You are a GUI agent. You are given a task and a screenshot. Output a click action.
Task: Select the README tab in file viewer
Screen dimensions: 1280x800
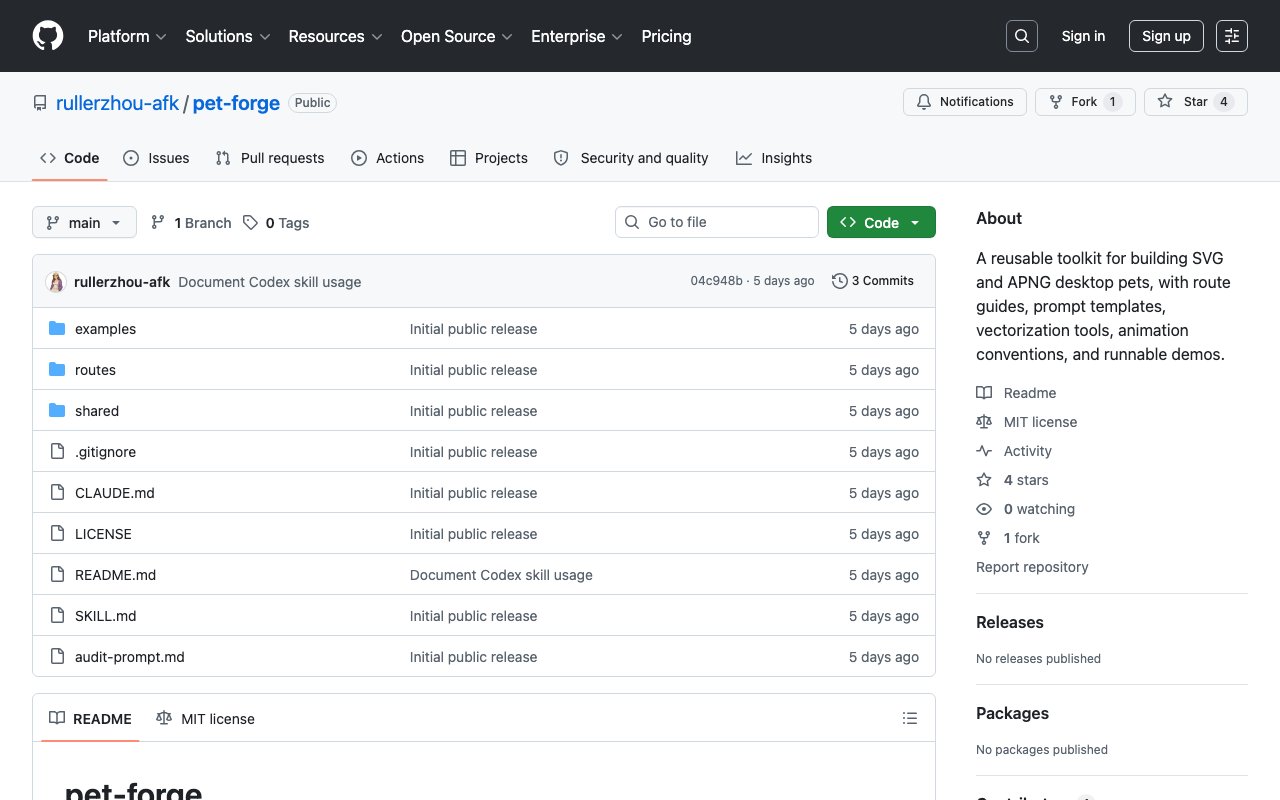[90, 718]
